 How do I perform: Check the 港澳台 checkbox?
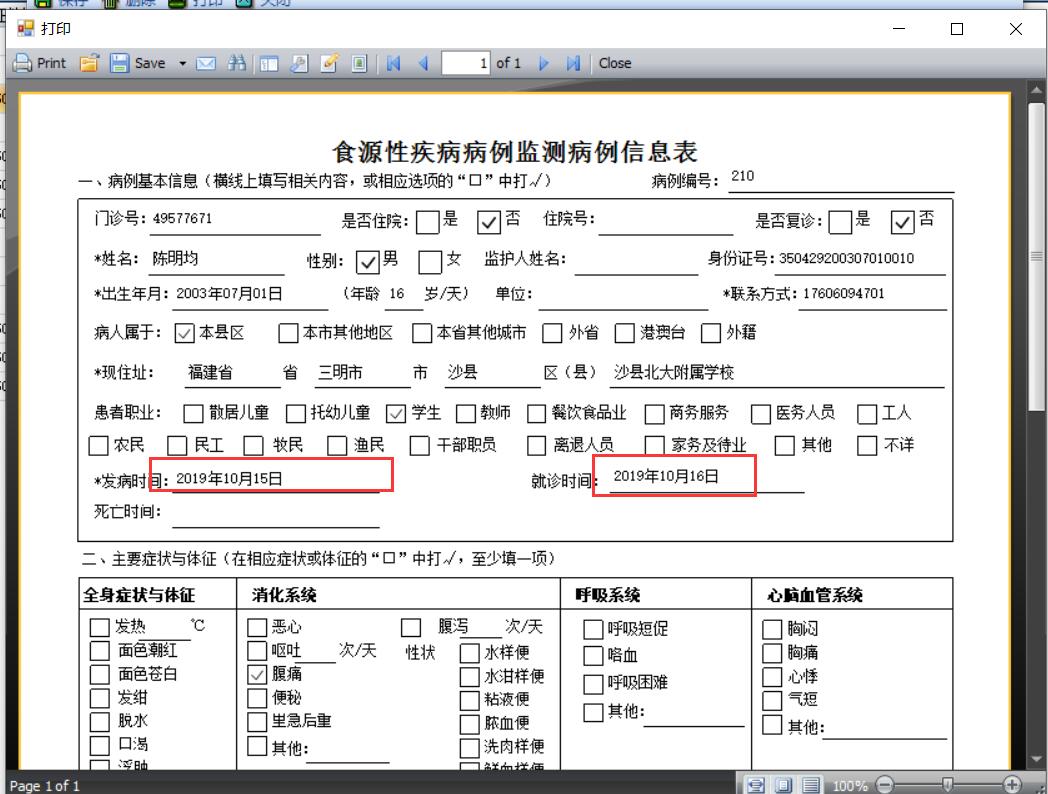[x=624, y=333]
